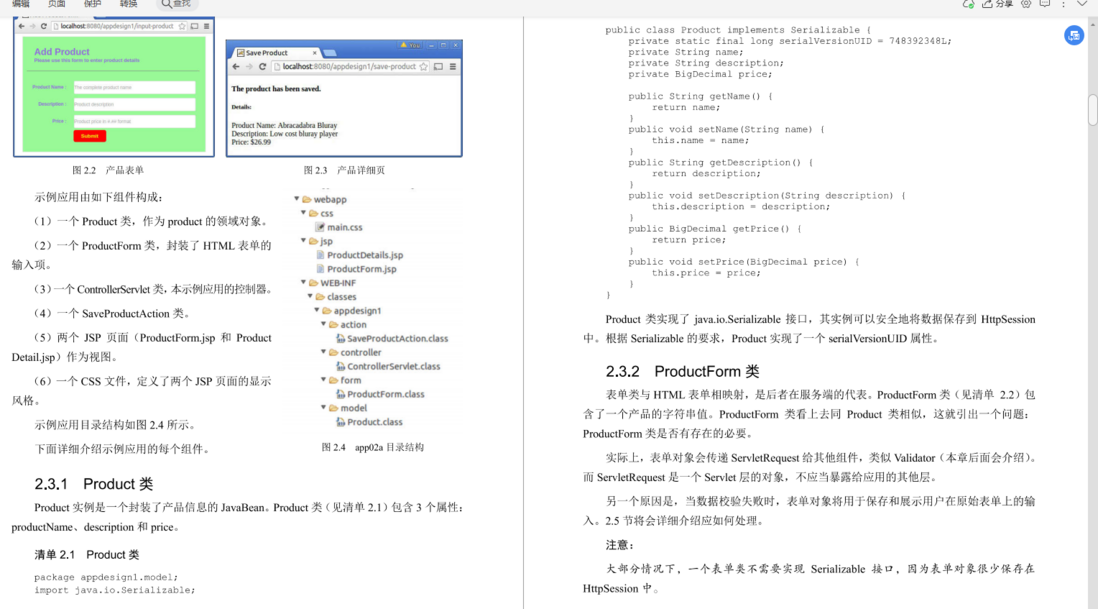Collapse the classes folder triangle

point(310,296)
